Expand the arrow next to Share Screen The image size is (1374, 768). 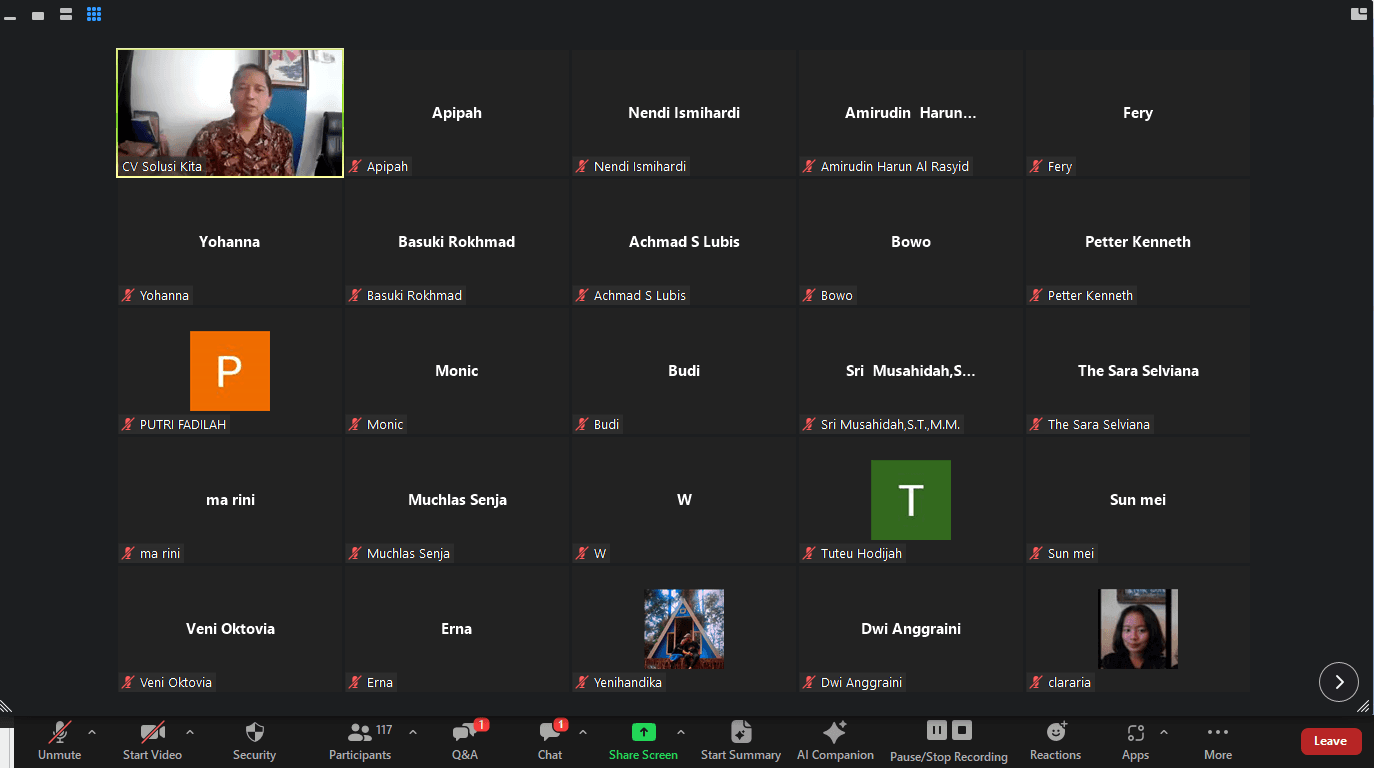coord(681,732)
